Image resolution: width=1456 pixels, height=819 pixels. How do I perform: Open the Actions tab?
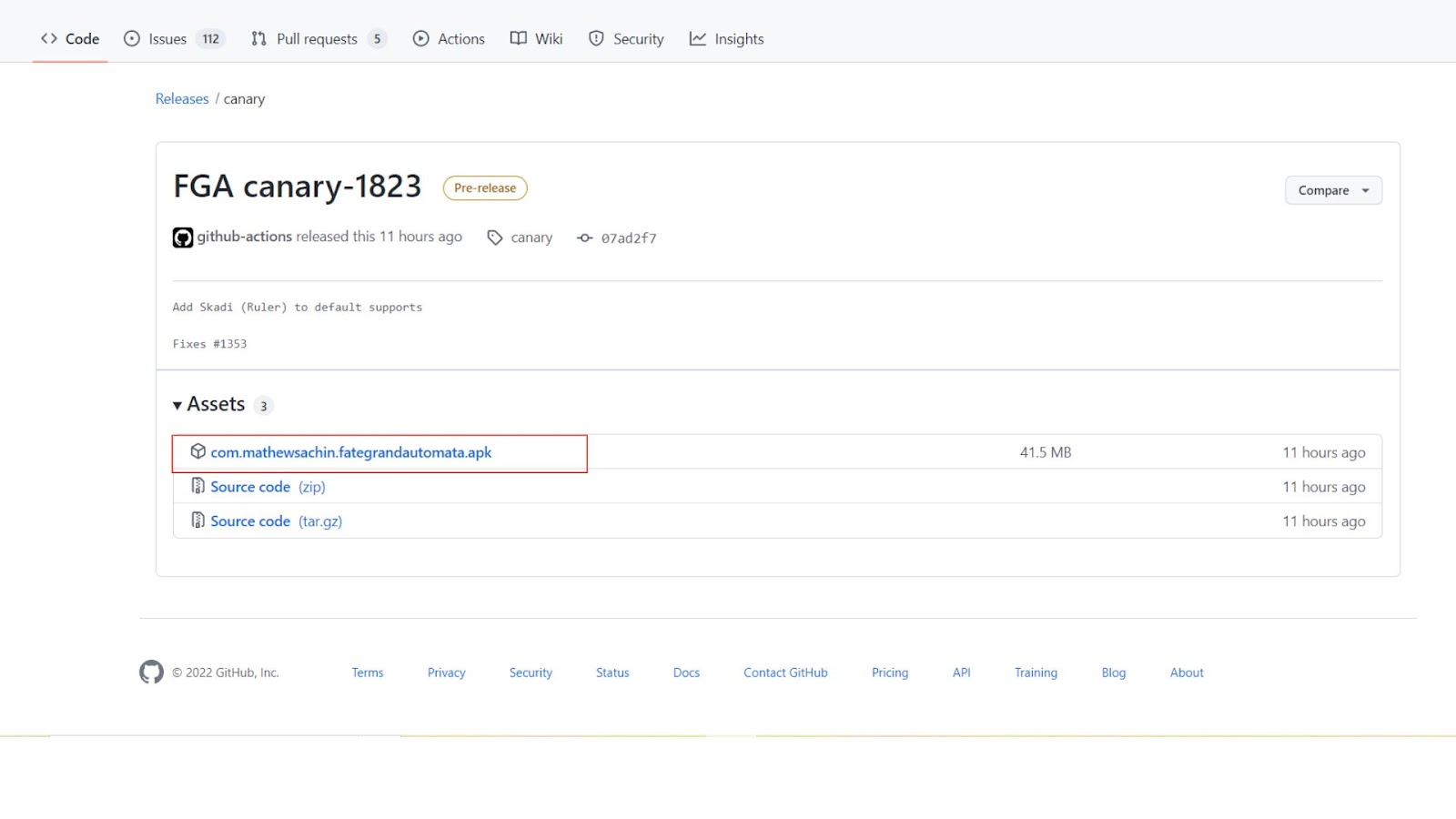click(449, 38)
